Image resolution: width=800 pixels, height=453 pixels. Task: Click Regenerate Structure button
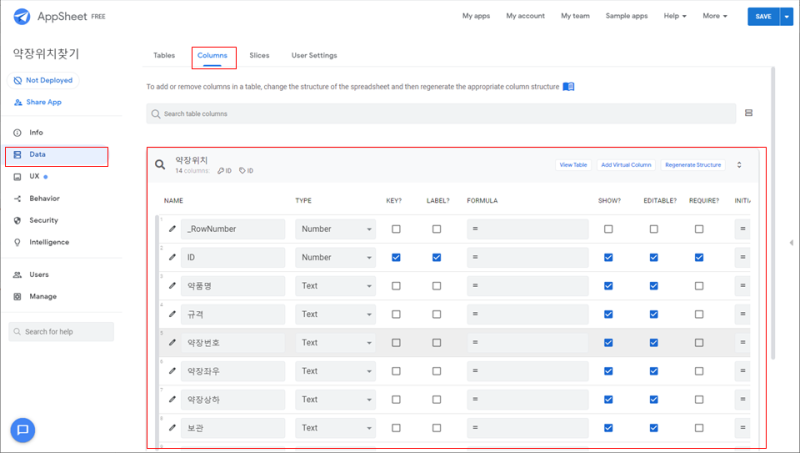(693, 165)
